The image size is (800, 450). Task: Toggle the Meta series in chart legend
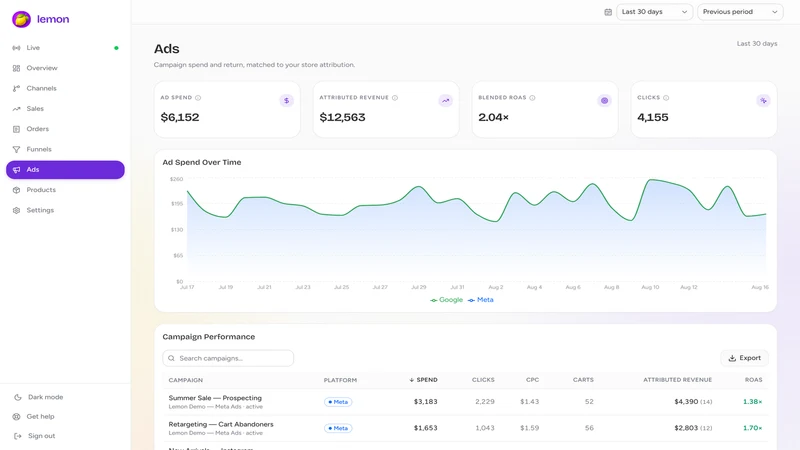coord(481,300)
